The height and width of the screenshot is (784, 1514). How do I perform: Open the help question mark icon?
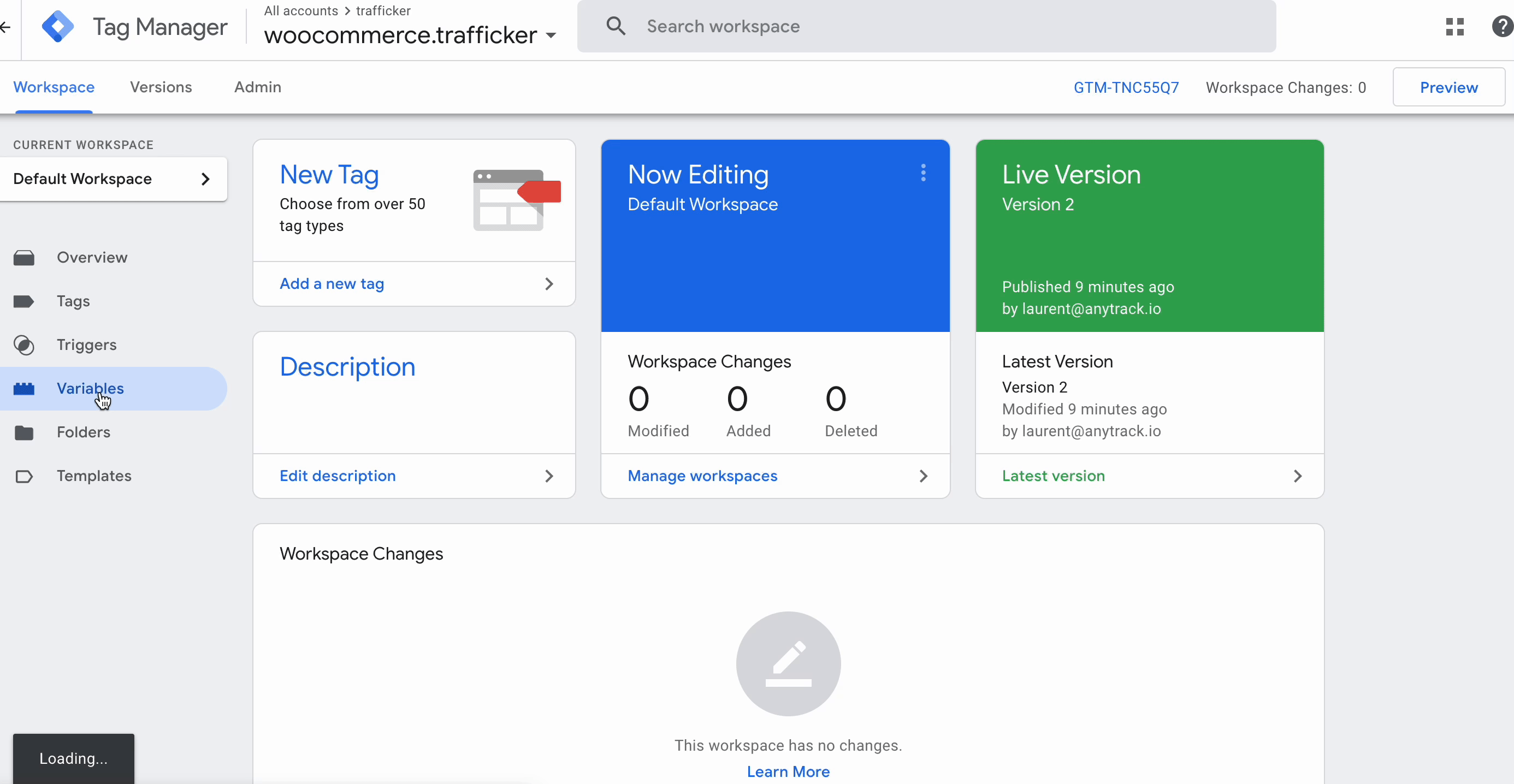[1503, 26]
